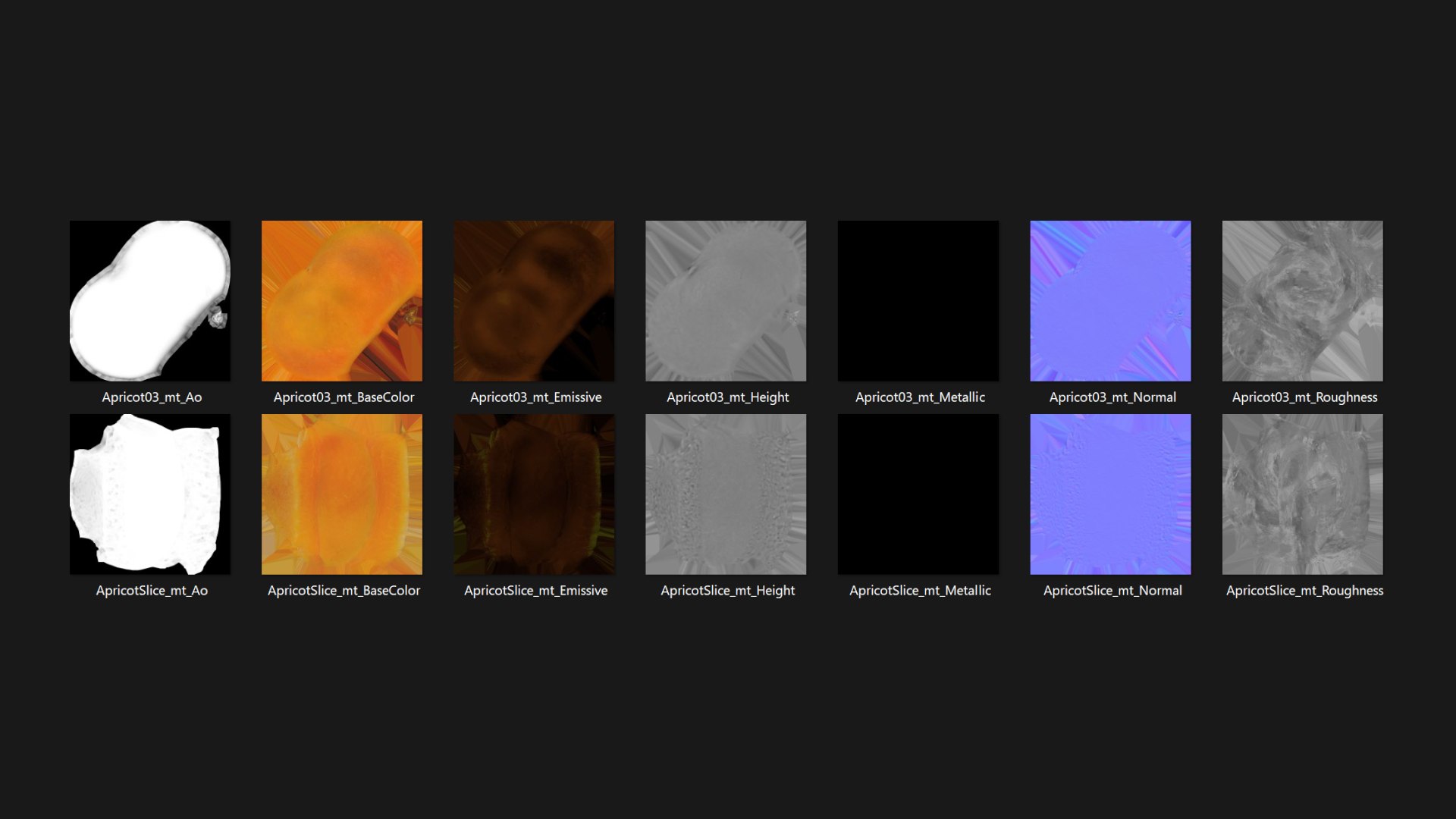Screen dimensions: 1456x819
Task: Click the Apricot03_mt_Metallic file name
Action: click(x=920, y=397)
